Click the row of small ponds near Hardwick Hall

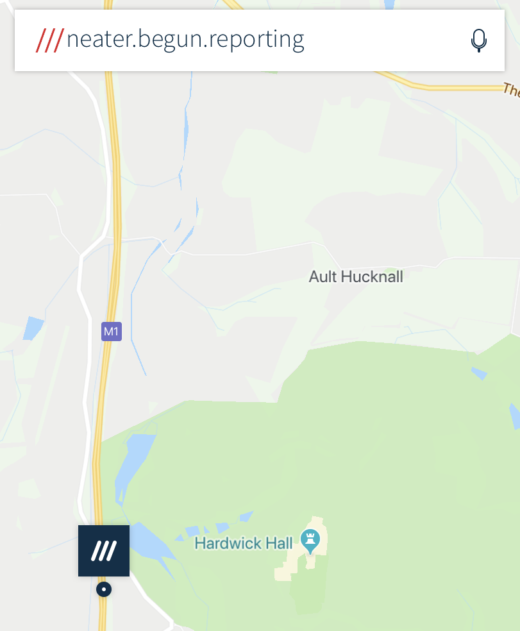tap(215, 526)
